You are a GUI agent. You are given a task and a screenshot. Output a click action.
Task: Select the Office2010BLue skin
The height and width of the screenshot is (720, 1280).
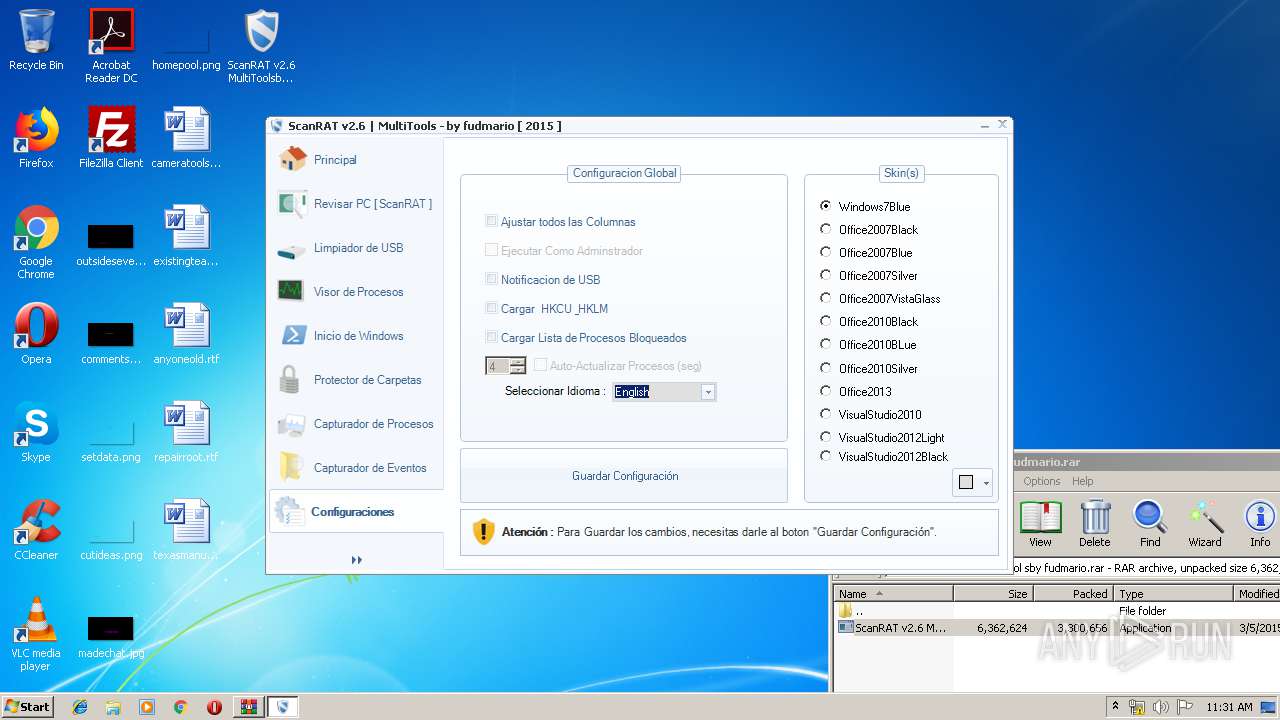click(825, 344)
